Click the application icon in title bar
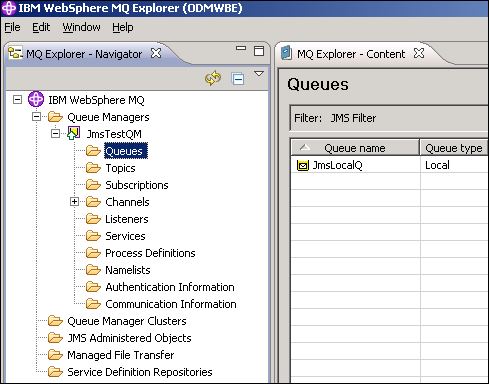The height and width of the screenshot is (384, 489). coord(8,8)
